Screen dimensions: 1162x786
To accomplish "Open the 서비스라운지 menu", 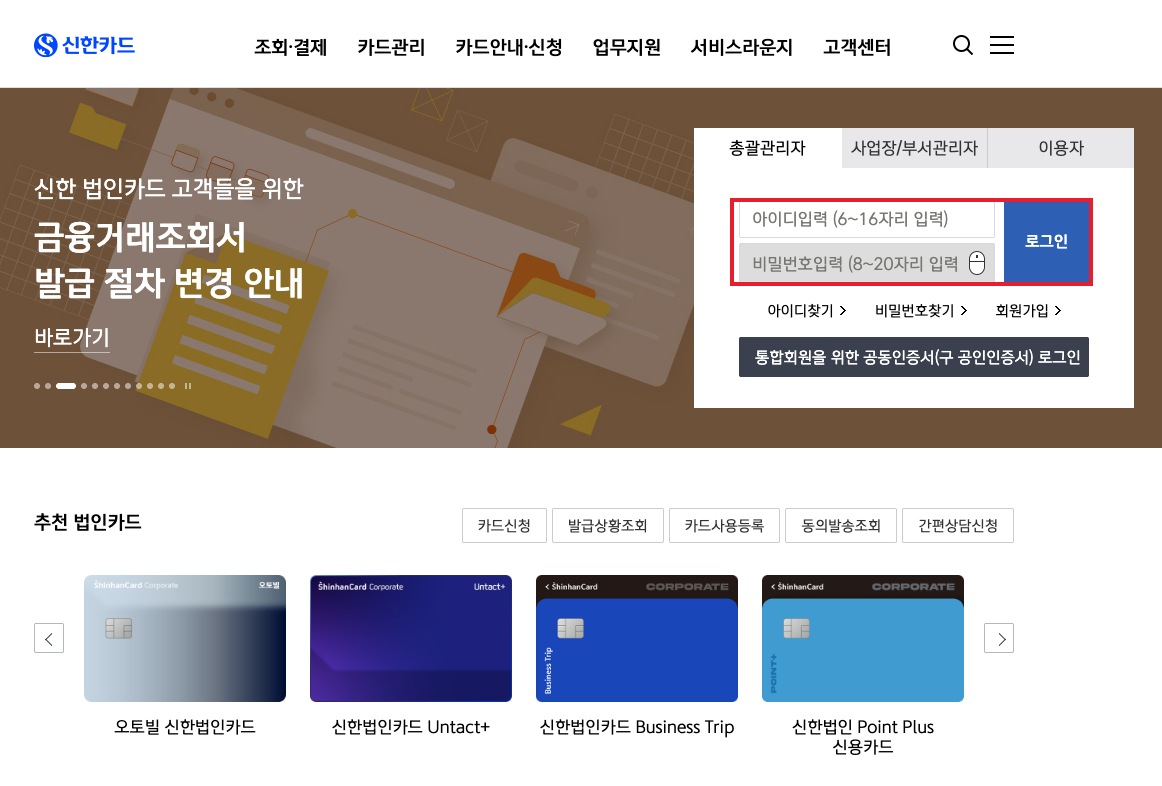I will [742, 47].
